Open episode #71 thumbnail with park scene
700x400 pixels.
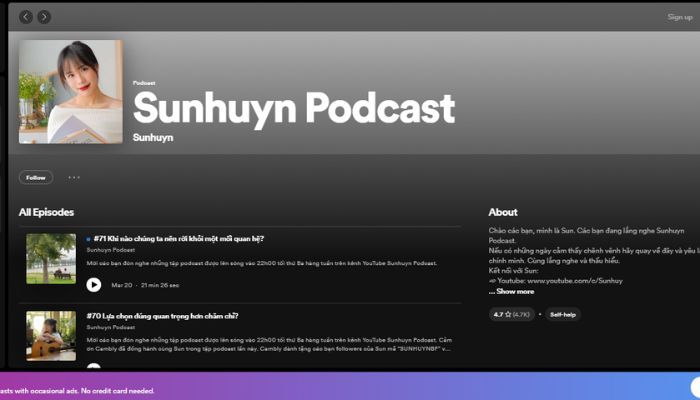51,258
